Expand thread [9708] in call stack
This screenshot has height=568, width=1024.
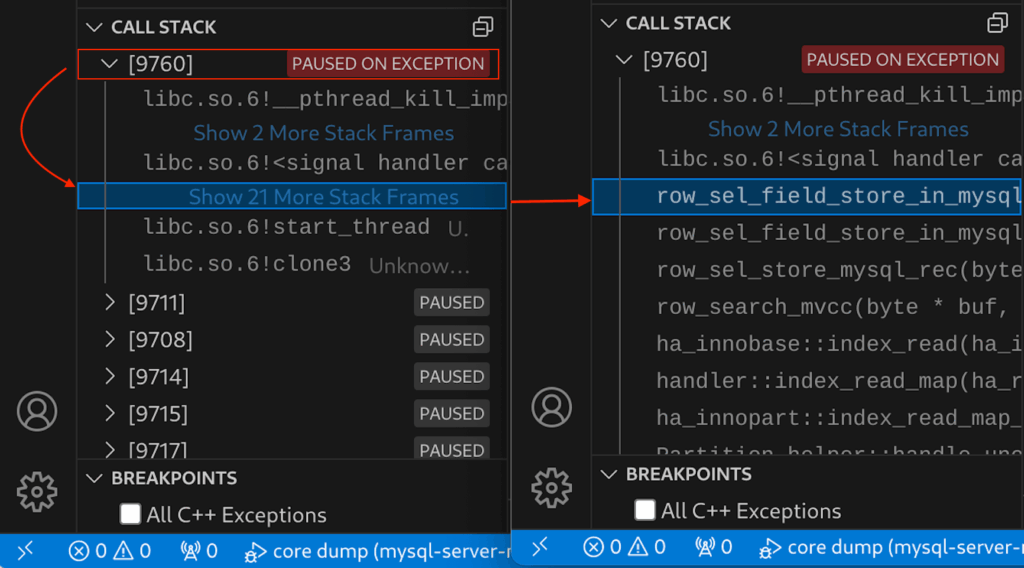tap(110, 340)
